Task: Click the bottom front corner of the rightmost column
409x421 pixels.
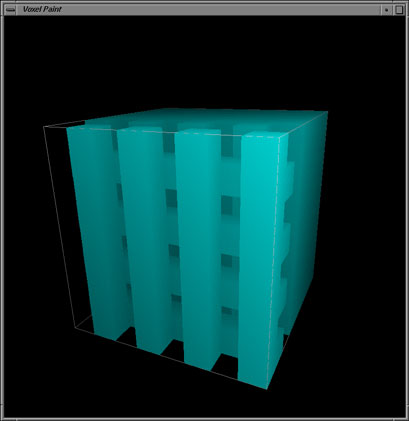Action: click(267, 389)
